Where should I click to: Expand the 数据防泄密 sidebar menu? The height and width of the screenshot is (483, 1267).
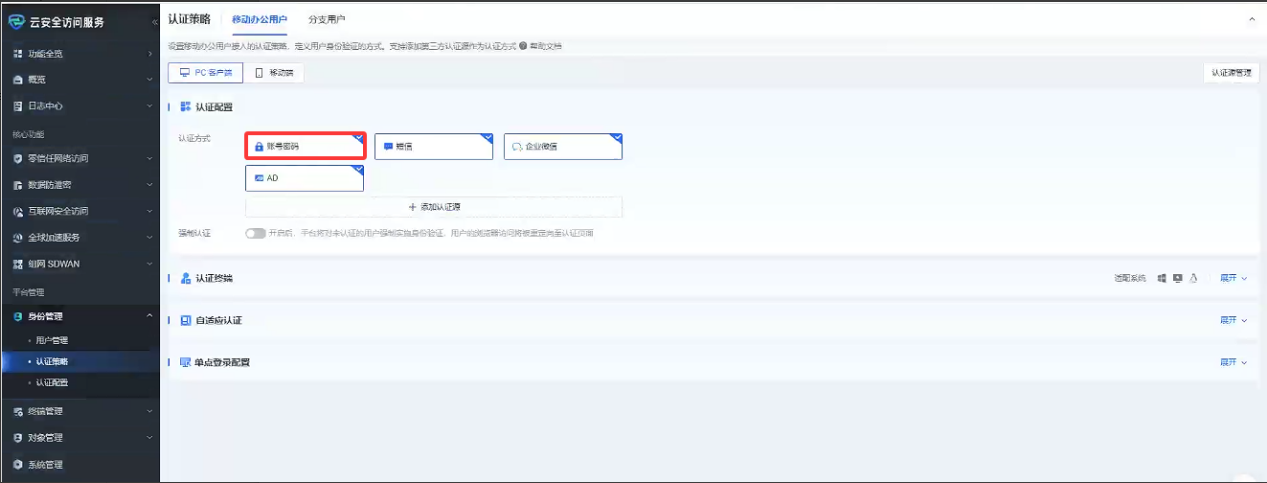(149, 185)
